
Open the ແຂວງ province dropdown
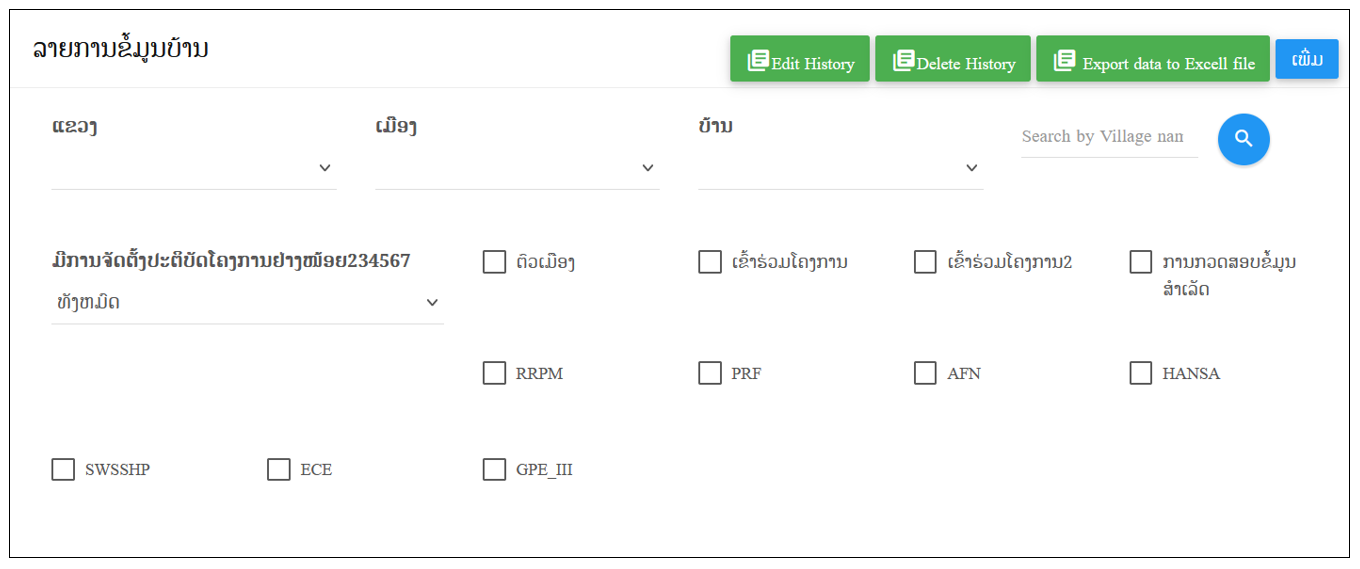coord(194,168)
